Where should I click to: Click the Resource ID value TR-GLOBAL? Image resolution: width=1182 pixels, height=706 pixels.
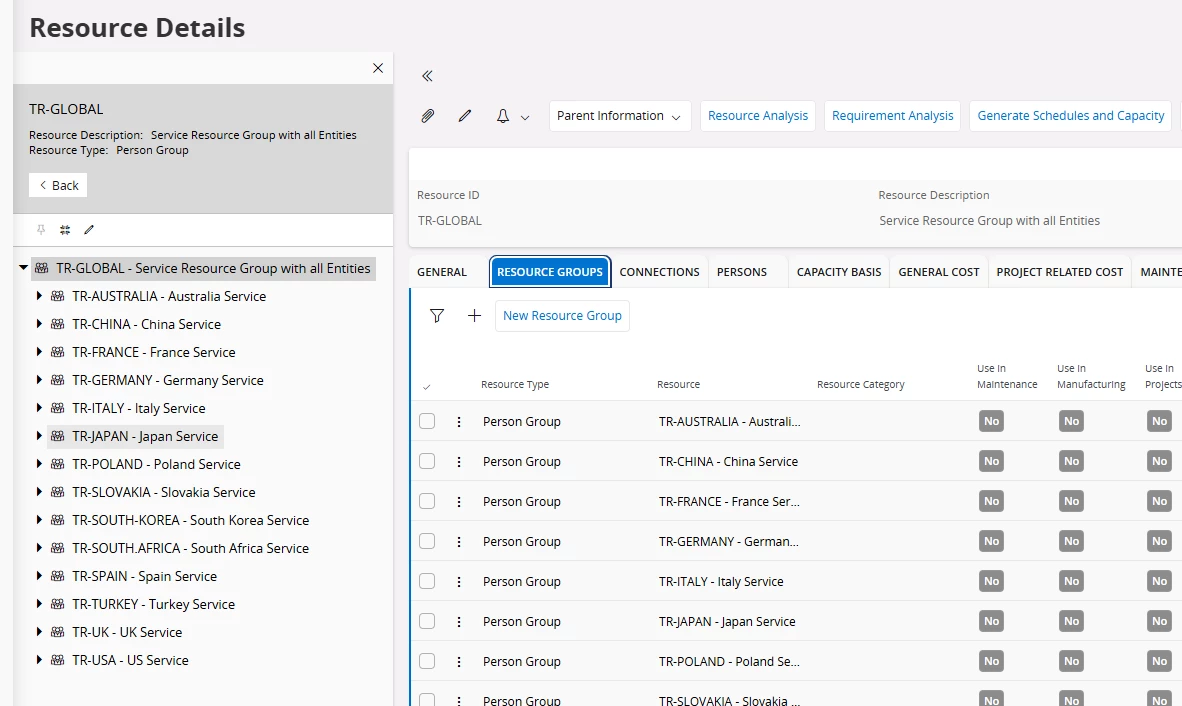450,221
